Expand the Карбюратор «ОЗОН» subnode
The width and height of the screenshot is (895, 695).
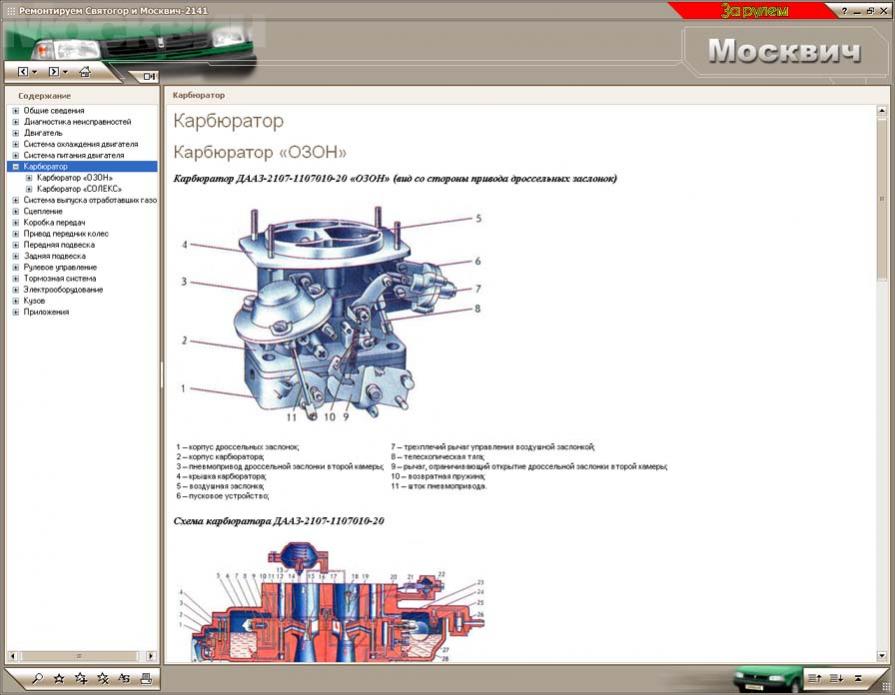point(29,178)
